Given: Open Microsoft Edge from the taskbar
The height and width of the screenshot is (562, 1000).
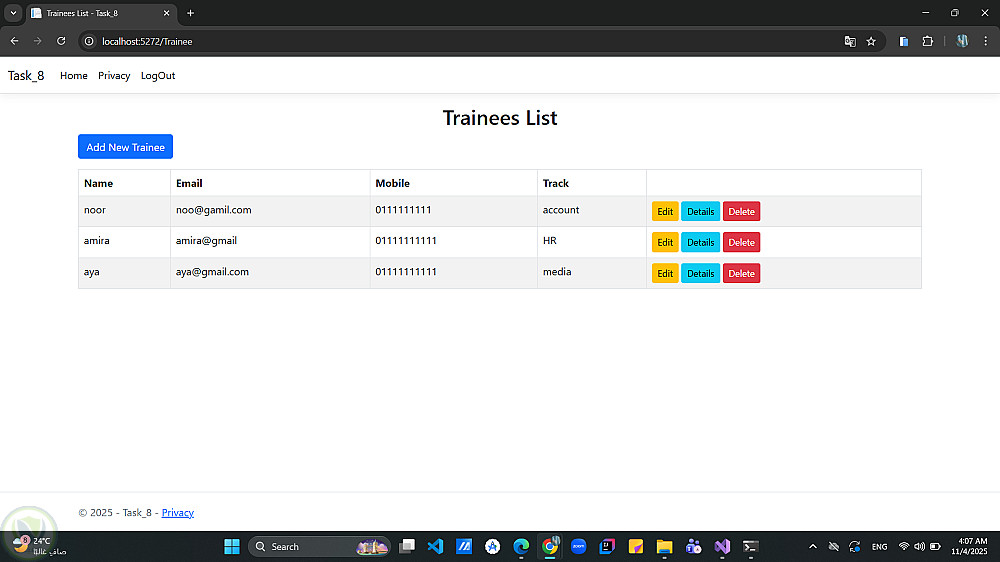Looking at the screenshot, I should [521, 546].
